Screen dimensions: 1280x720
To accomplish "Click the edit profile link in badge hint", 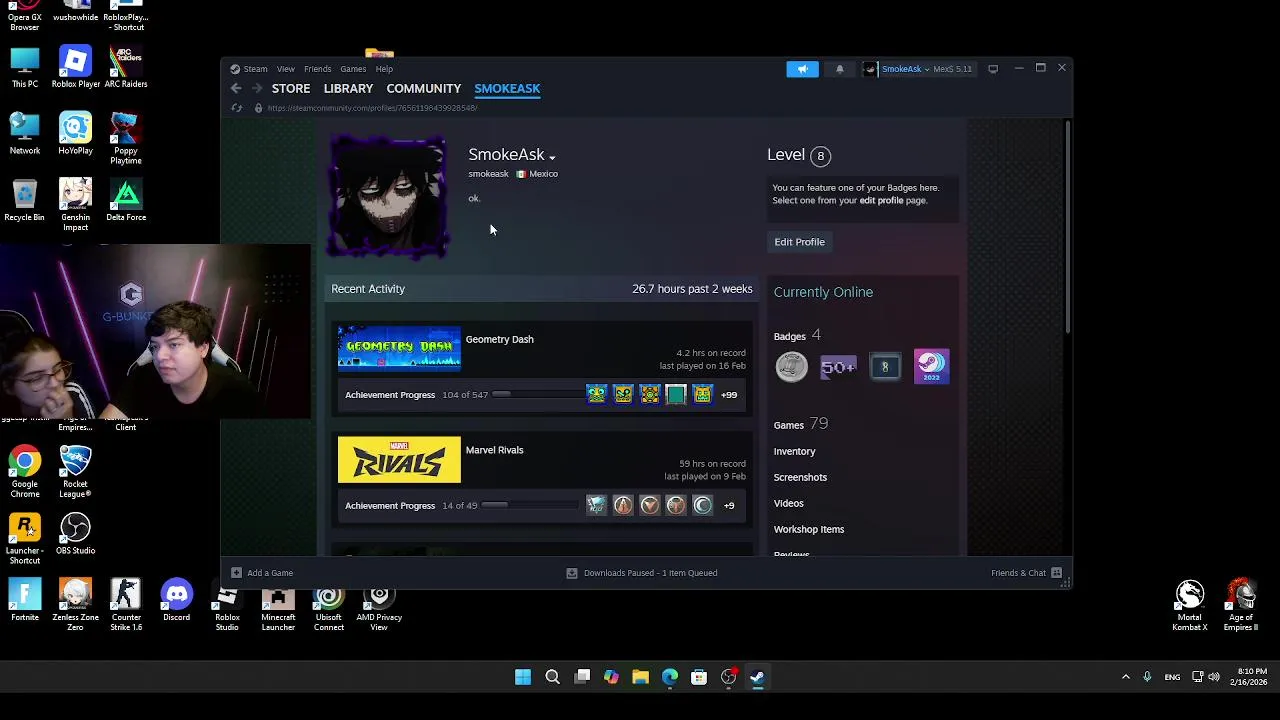I will click(881, 200).
